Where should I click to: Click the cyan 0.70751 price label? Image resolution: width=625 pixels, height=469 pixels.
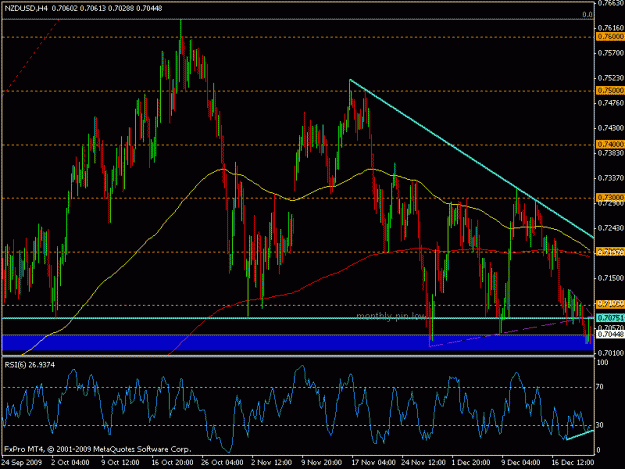tap(610, 318)
